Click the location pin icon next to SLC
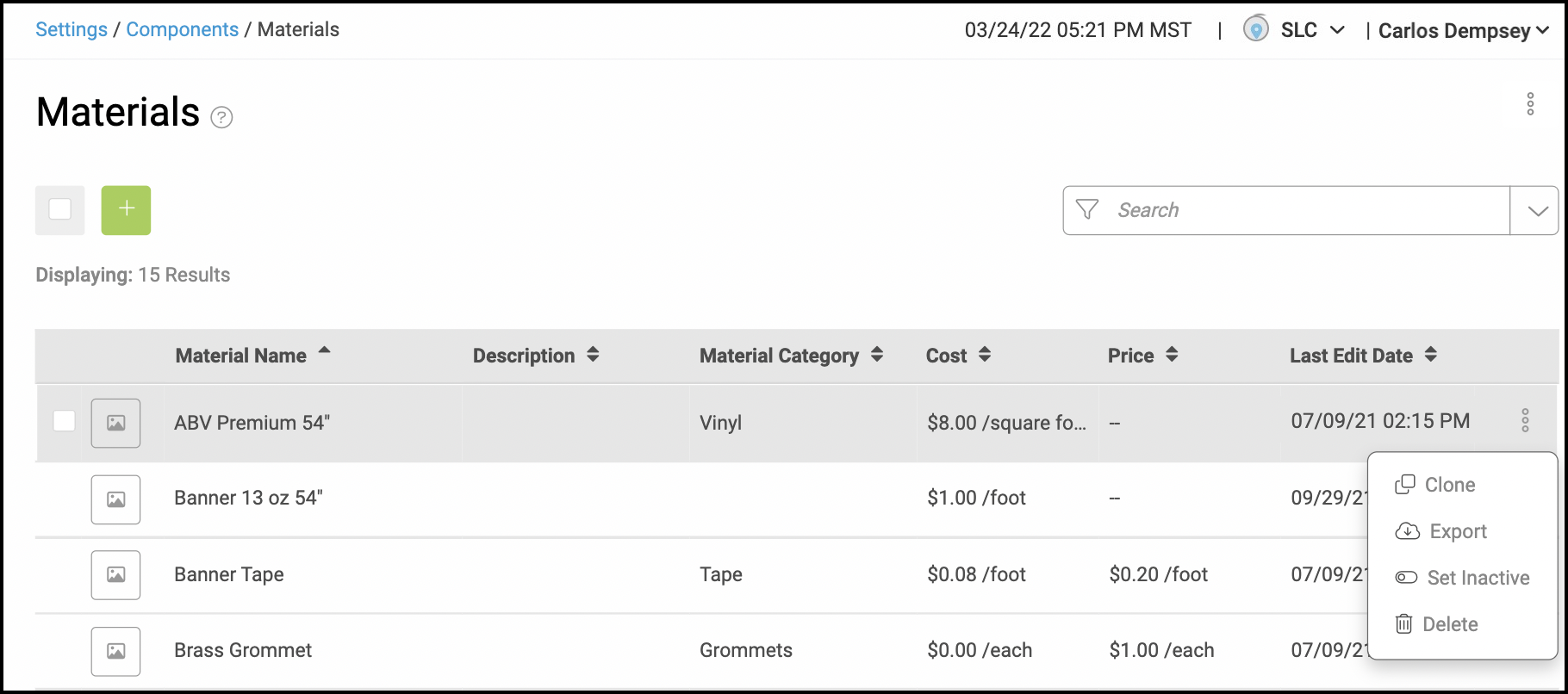 (x=1255, y=29)
